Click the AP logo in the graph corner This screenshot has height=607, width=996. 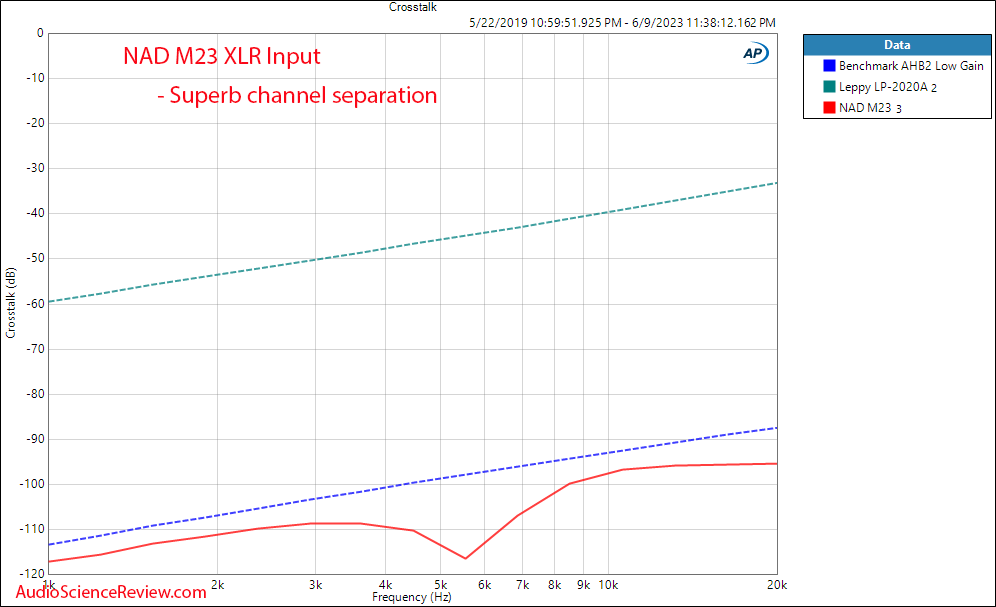755,53
